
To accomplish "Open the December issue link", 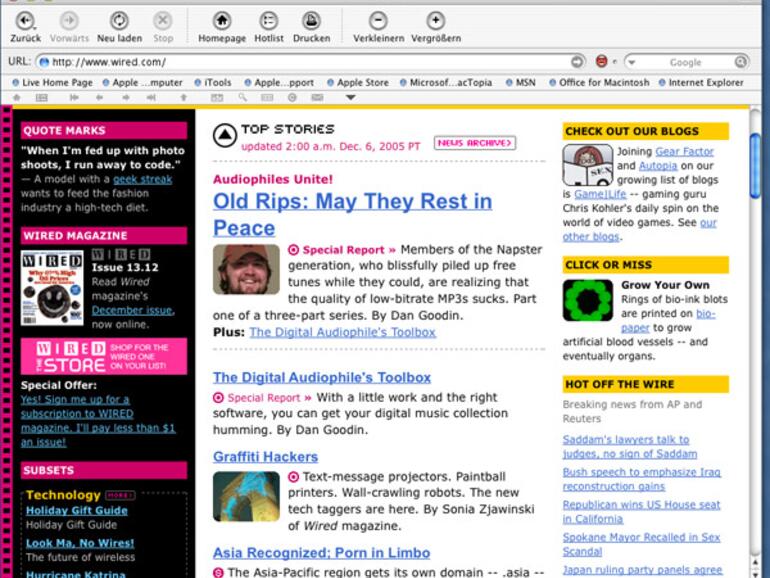I will pyautogui.click(x=133, y=310).
